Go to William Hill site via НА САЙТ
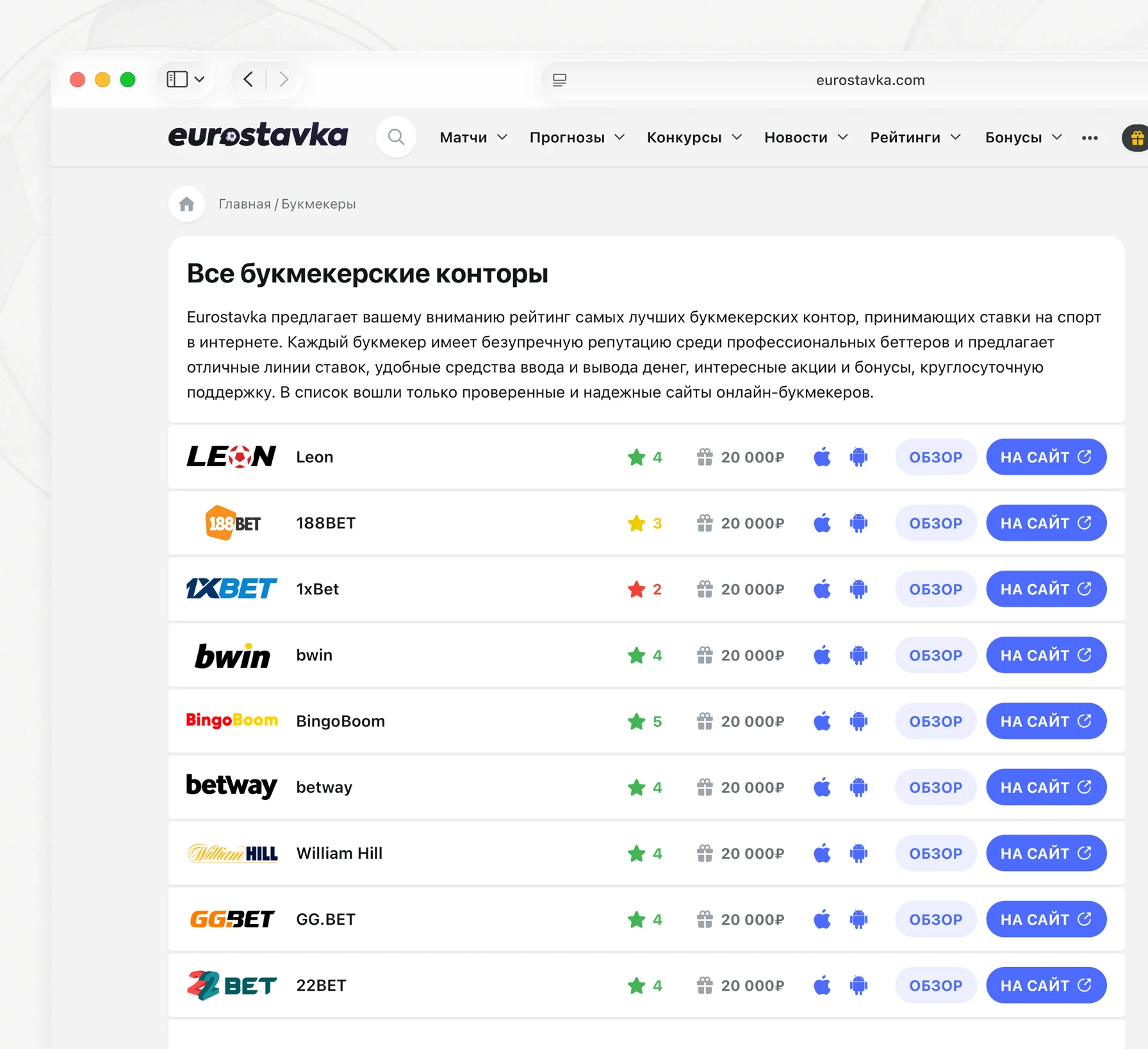Image resolution: width=1148 pixels, height=1049 pixels. pos(1046,853)
